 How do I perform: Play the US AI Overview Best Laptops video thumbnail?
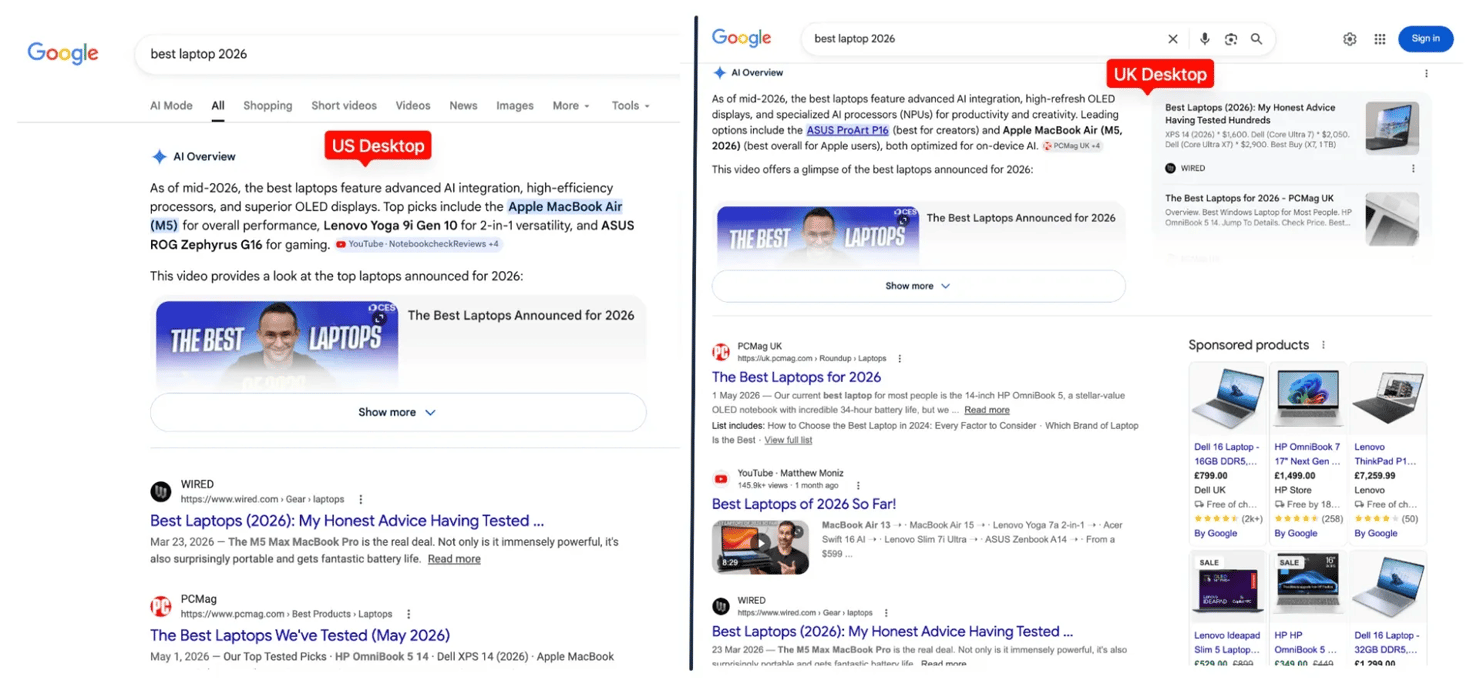[277, 345]
